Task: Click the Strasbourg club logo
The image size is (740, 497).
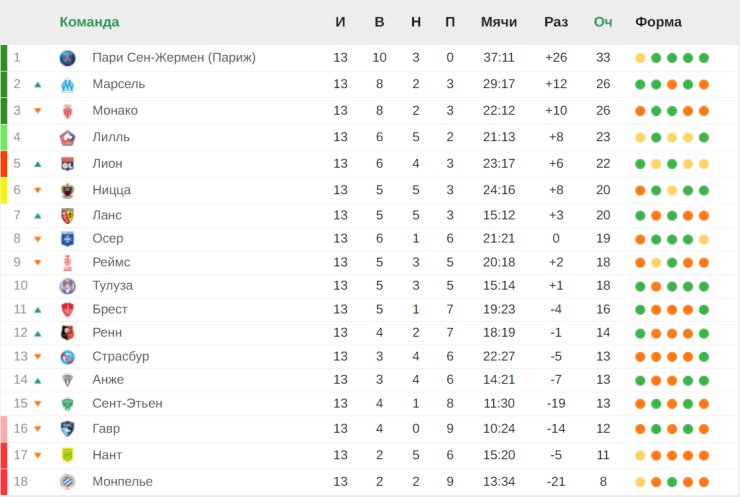Action: pos(67,357)
